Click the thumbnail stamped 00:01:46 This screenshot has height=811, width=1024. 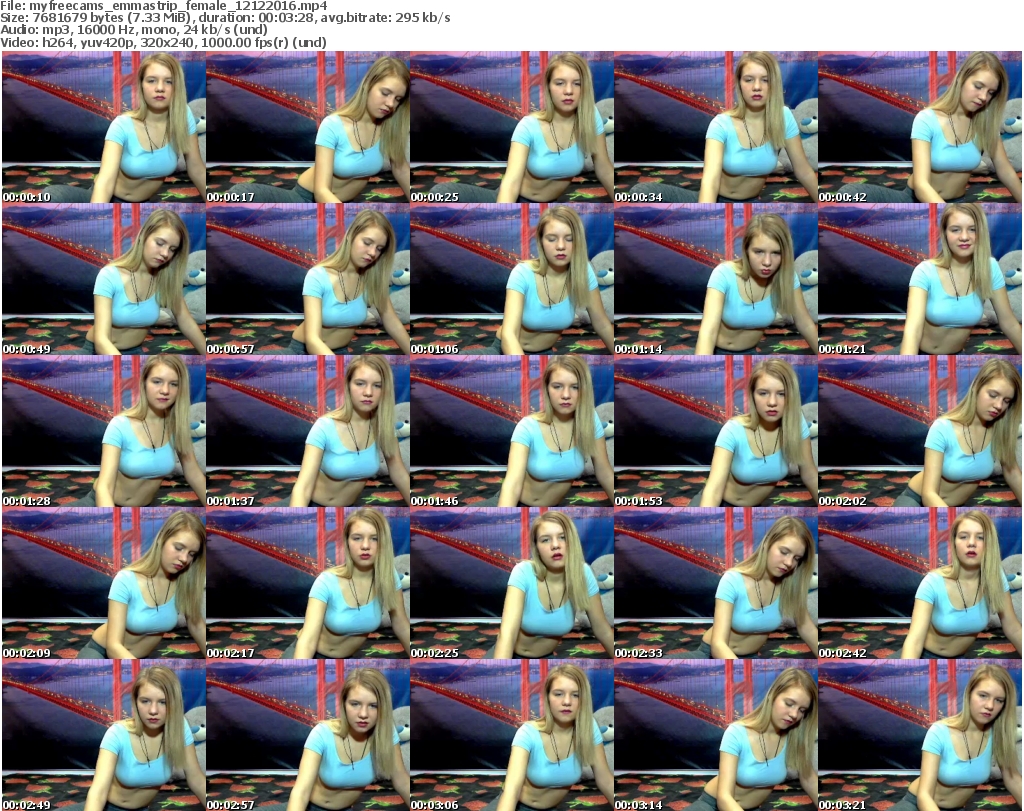[x=511, y=432]
